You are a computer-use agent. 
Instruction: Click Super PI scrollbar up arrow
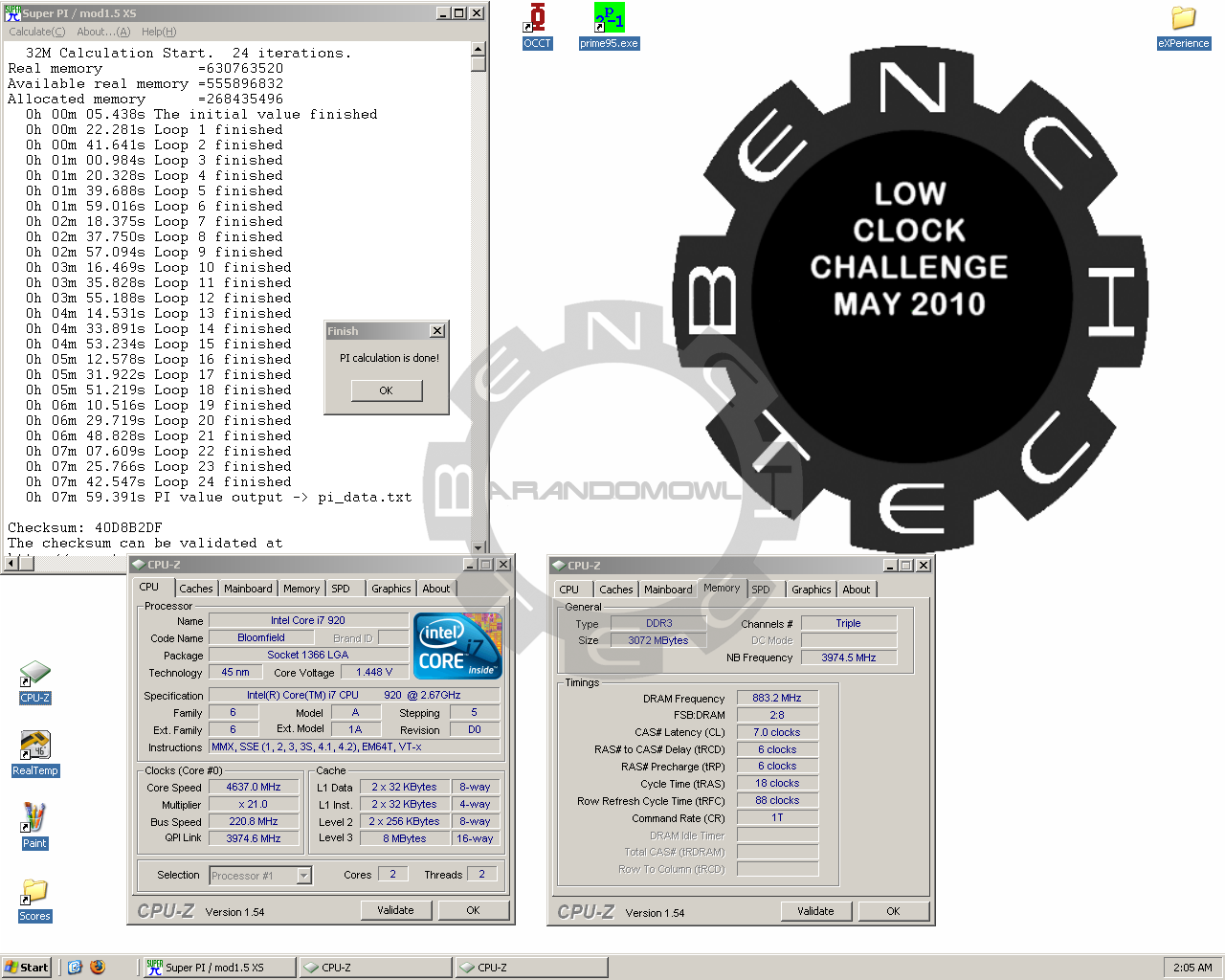(479, 49)
